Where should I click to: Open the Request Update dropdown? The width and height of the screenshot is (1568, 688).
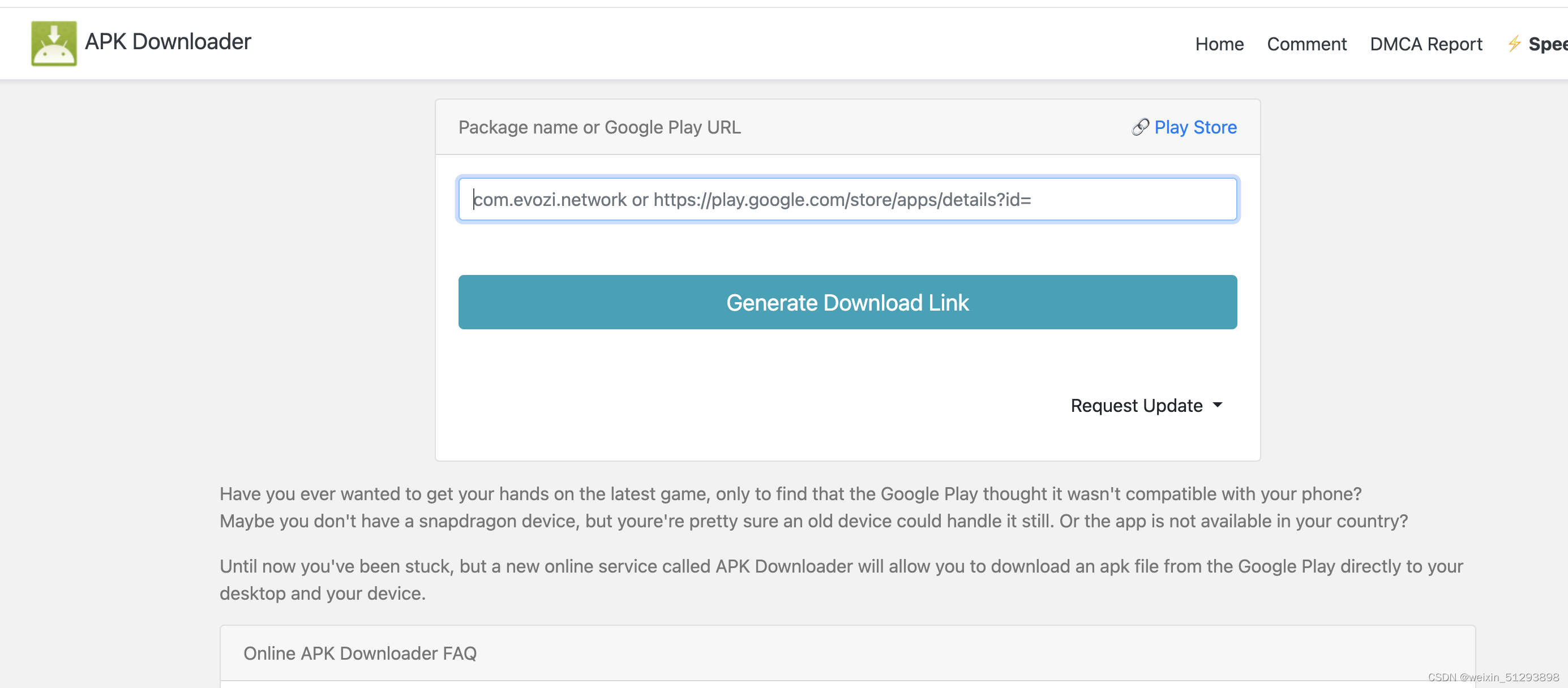click(1136, 405)
